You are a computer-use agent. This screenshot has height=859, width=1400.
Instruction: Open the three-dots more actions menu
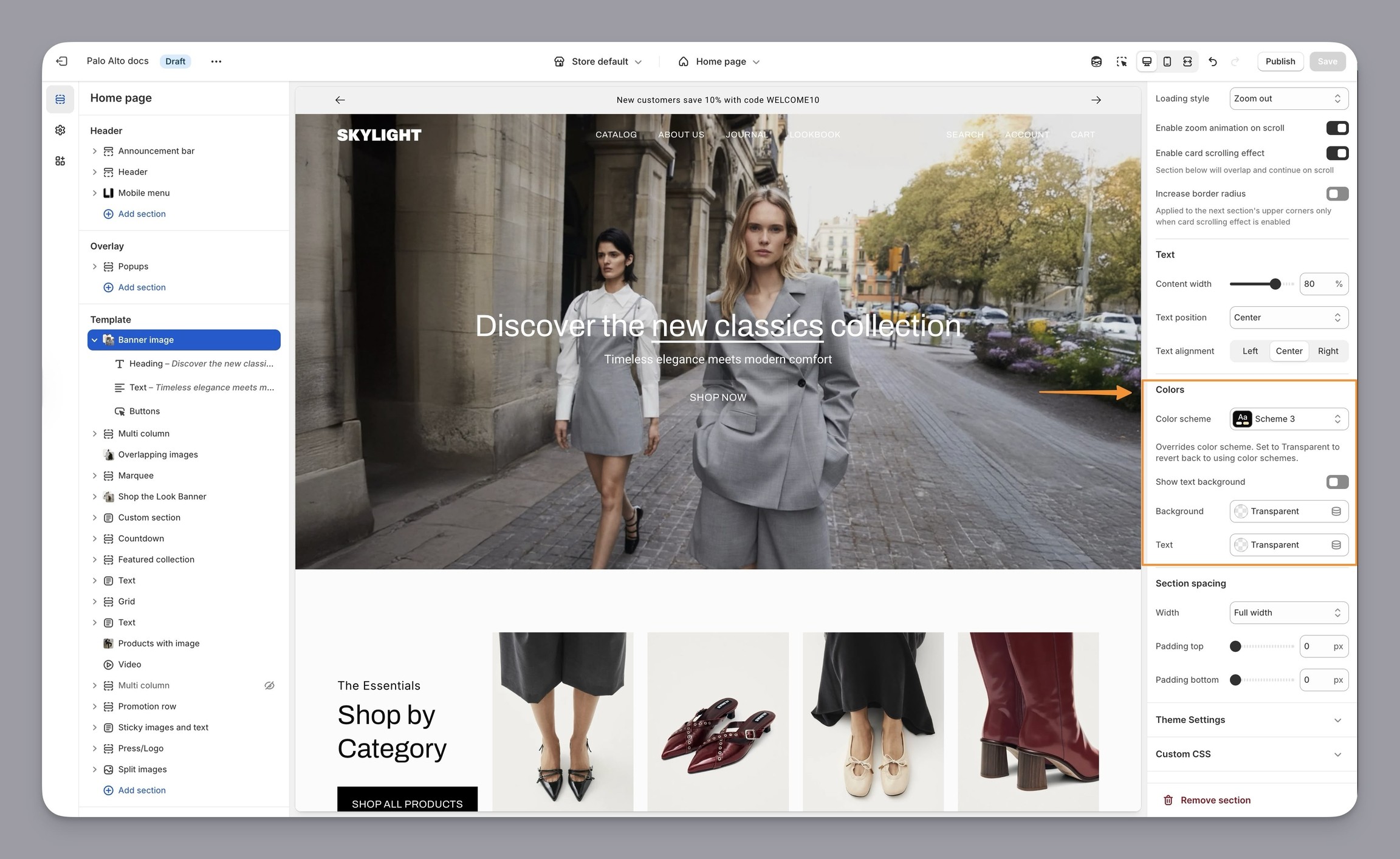click(216, 61)
